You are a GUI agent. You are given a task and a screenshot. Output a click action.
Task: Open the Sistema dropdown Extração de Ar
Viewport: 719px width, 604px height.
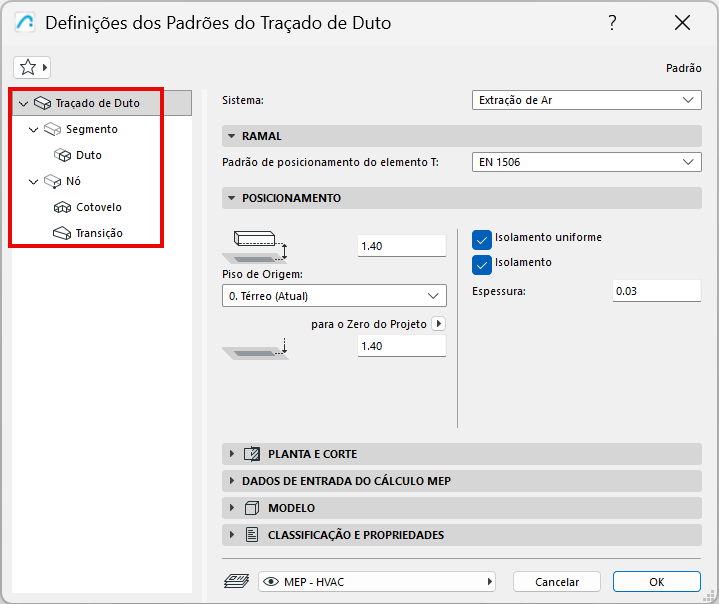tap(586, 100)
